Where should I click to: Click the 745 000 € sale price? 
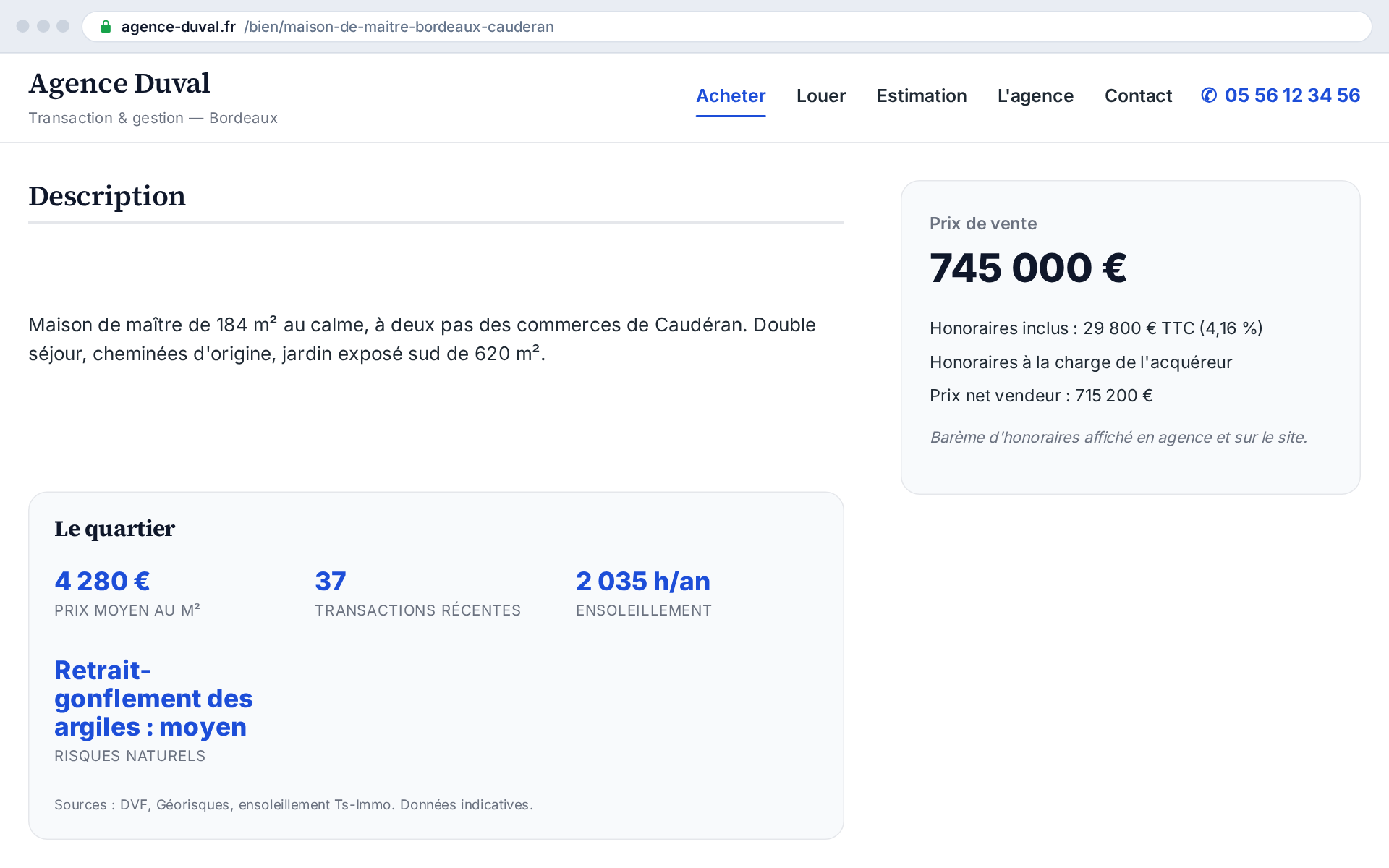(x=1028, y=268)
